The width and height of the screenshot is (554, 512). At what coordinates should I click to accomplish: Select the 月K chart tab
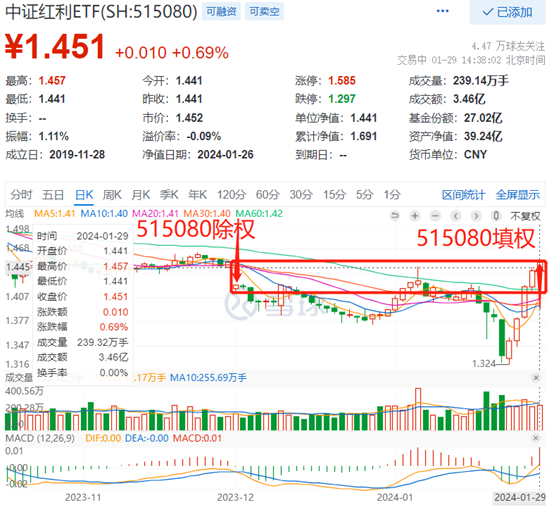click(x=141, y=195)
